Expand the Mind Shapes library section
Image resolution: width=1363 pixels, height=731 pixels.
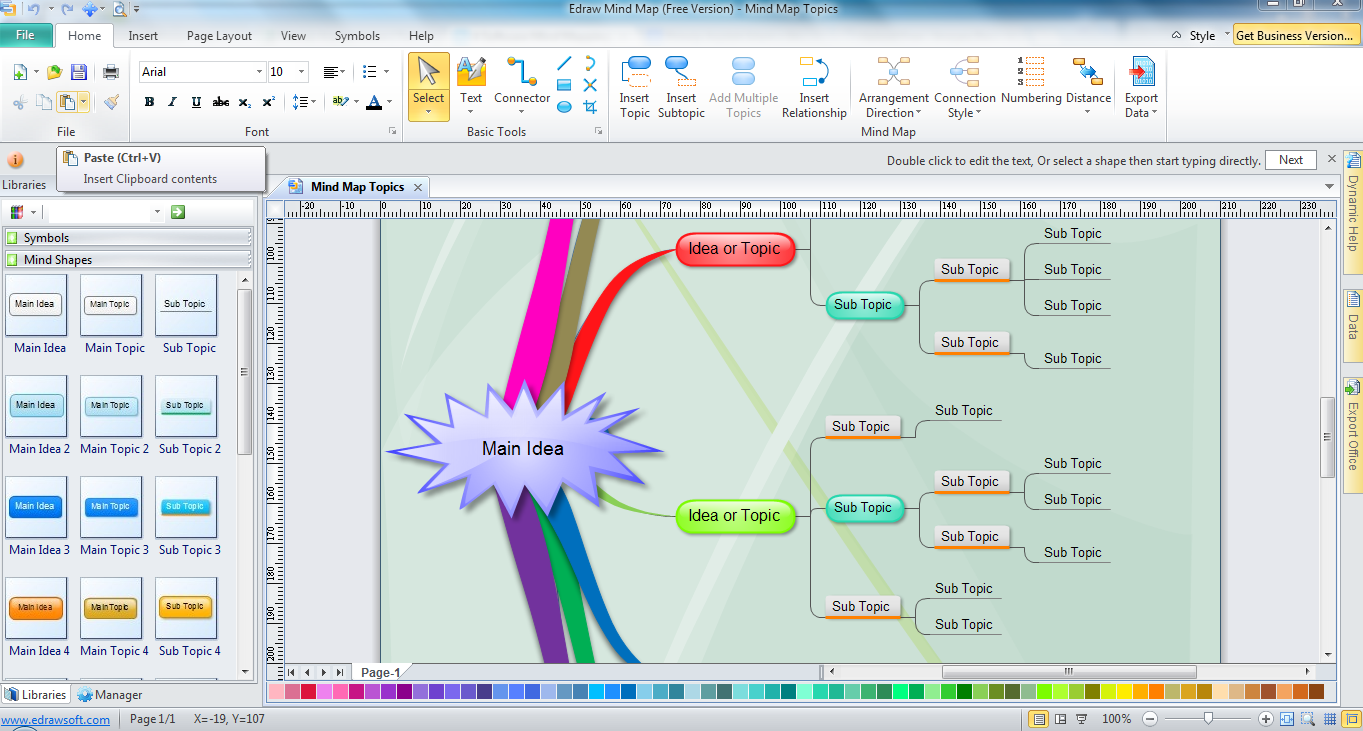click(x=127, y=260)
